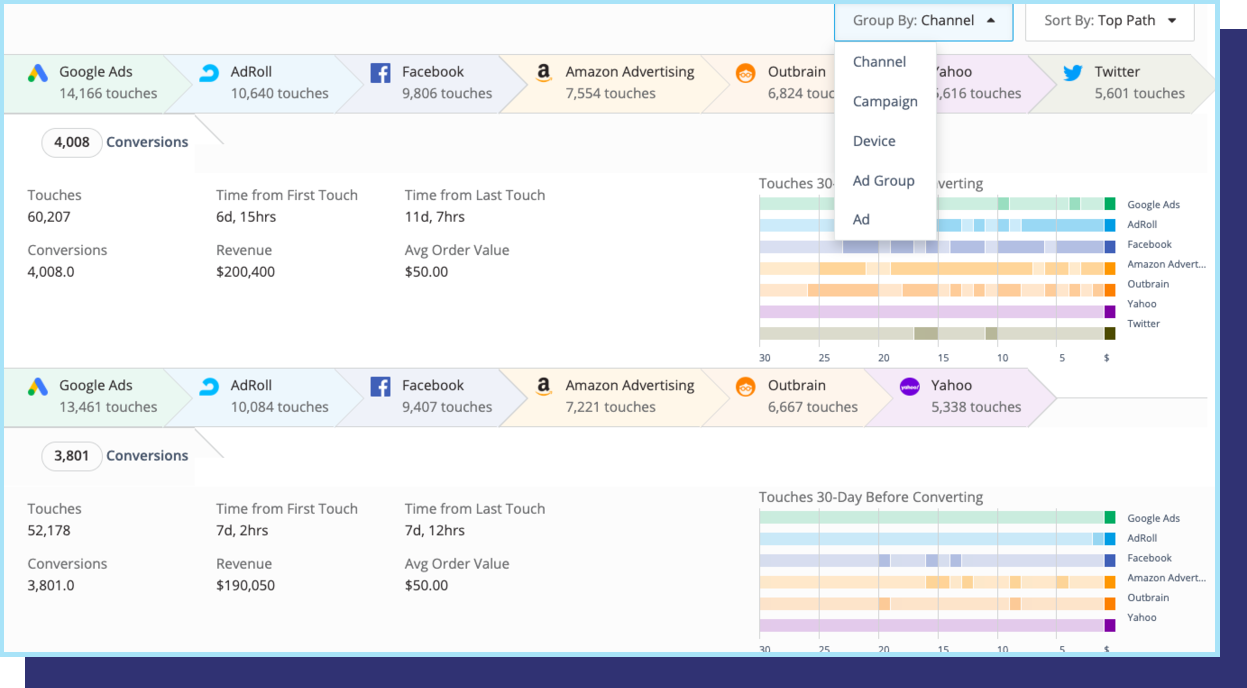Click the "7,221 touches" text
Image resolution: width=1247 pixels, height=688 pixels.
[611, 408]
